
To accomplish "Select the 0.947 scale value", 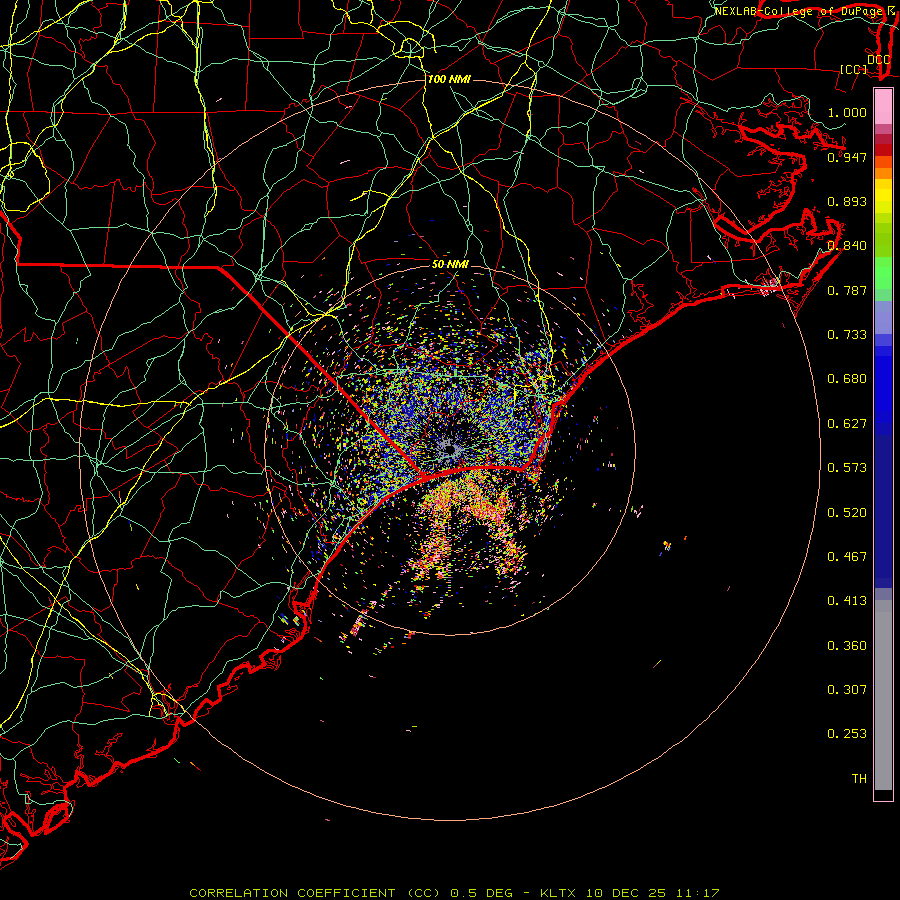I will point(847,157).
